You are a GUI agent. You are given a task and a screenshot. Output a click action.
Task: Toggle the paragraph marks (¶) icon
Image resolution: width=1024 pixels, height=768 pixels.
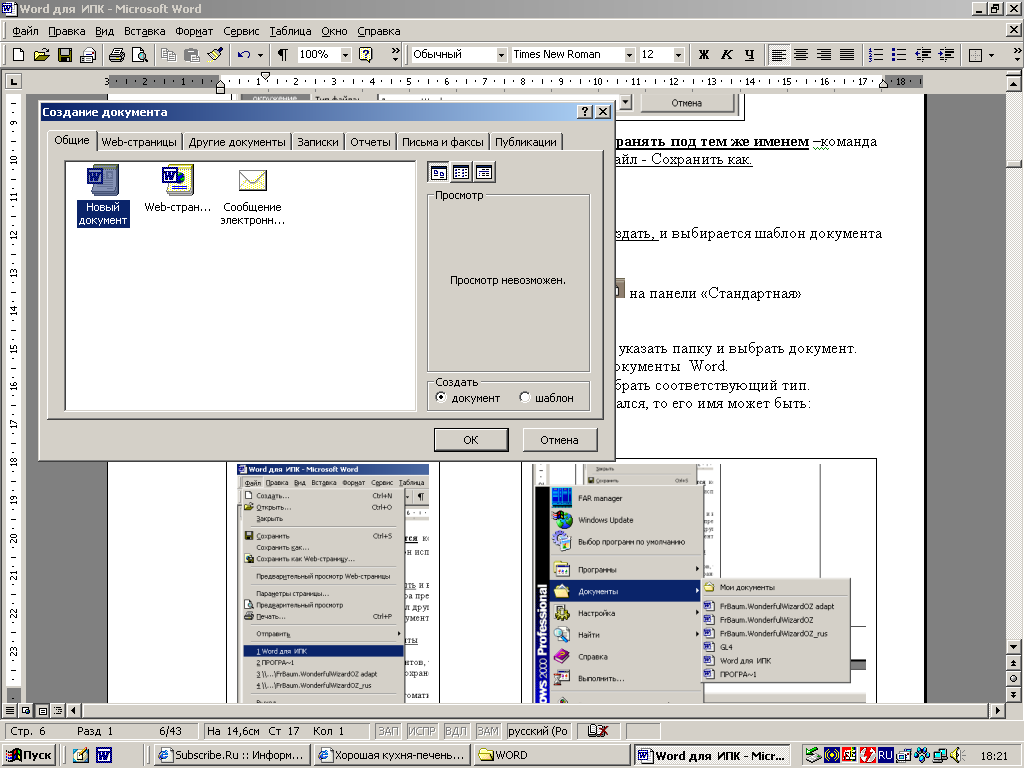click(x=283, y=55)
